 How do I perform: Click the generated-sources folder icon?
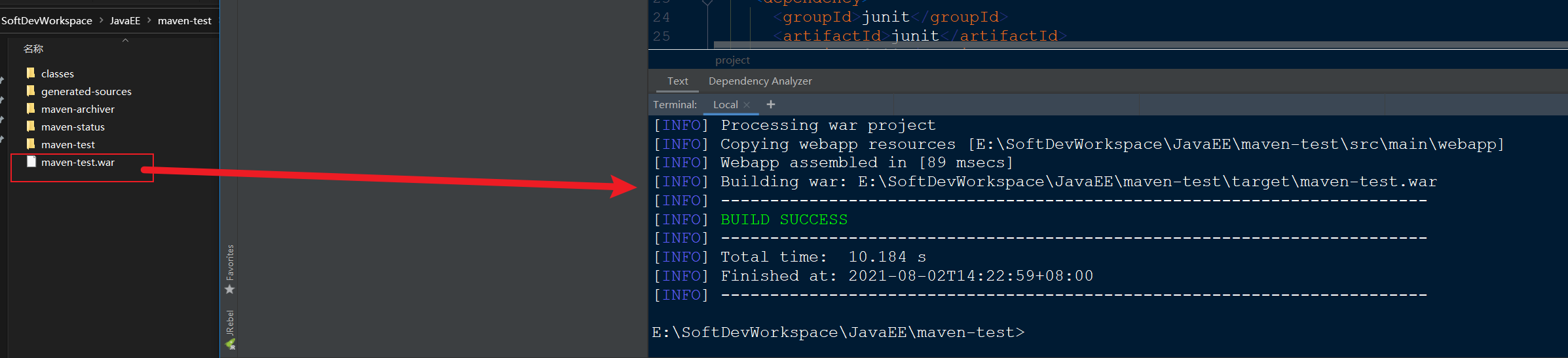pyautogui.click(x=31, y=90)
